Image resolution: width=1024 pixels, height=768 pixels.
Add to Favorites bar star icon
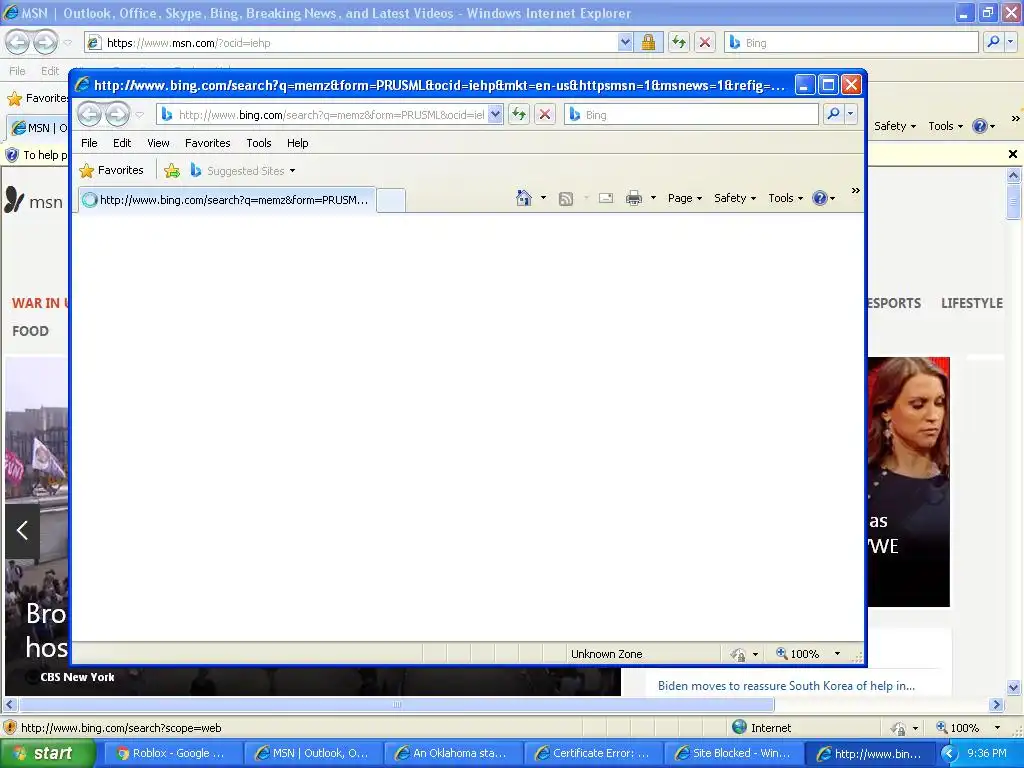(x=172, y=170)
